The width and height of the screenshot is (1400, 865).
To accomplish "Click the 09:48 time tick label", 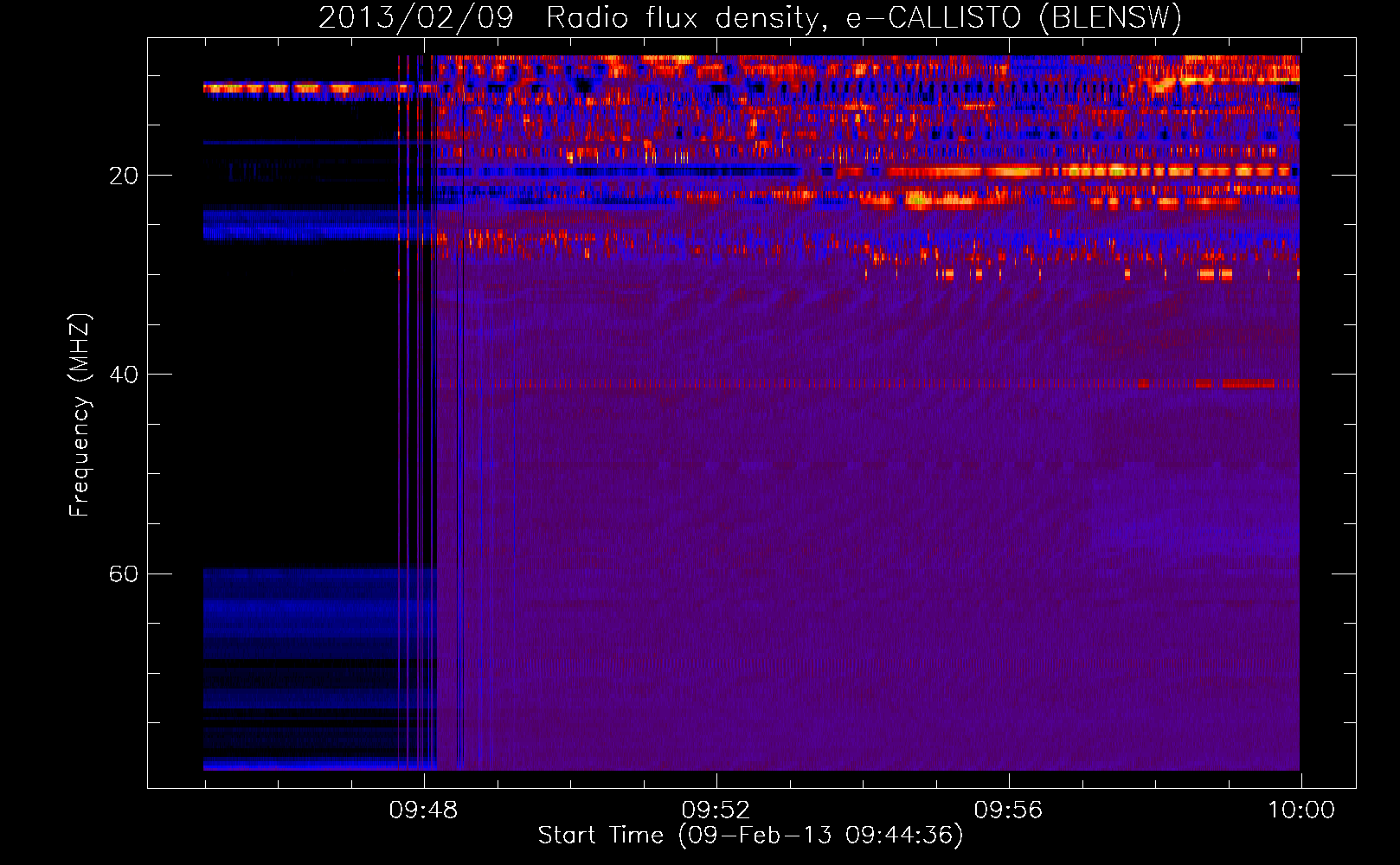I will click(423, 811).
